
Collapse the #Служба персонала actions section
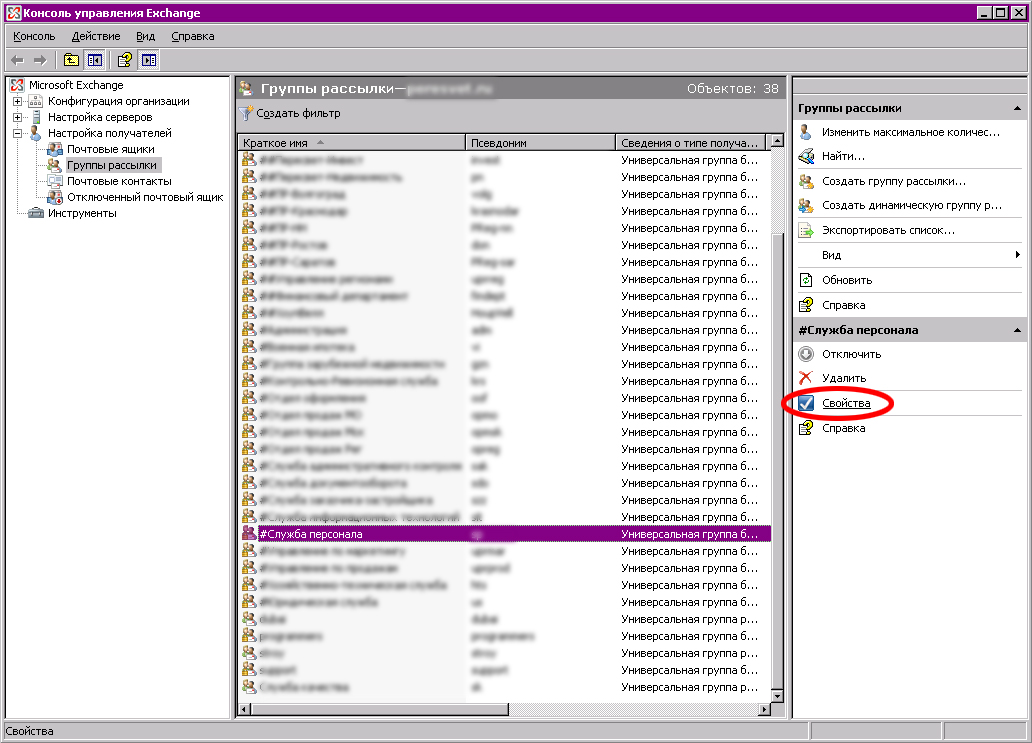pyautogui.click(x=1017, y=330)
